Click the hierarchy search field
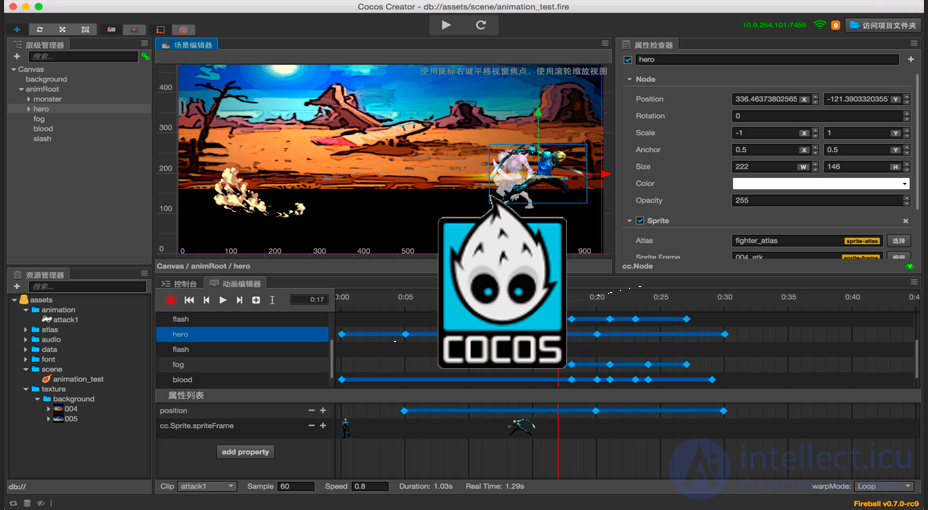 pos(83,56)
